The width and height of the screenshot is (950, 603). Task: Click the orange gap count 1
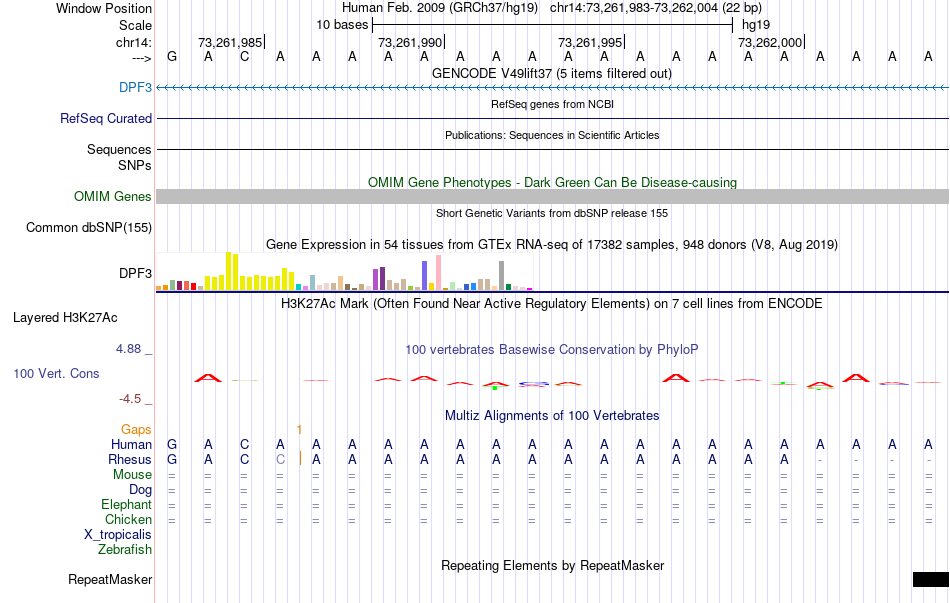click(x=299, y=430)
